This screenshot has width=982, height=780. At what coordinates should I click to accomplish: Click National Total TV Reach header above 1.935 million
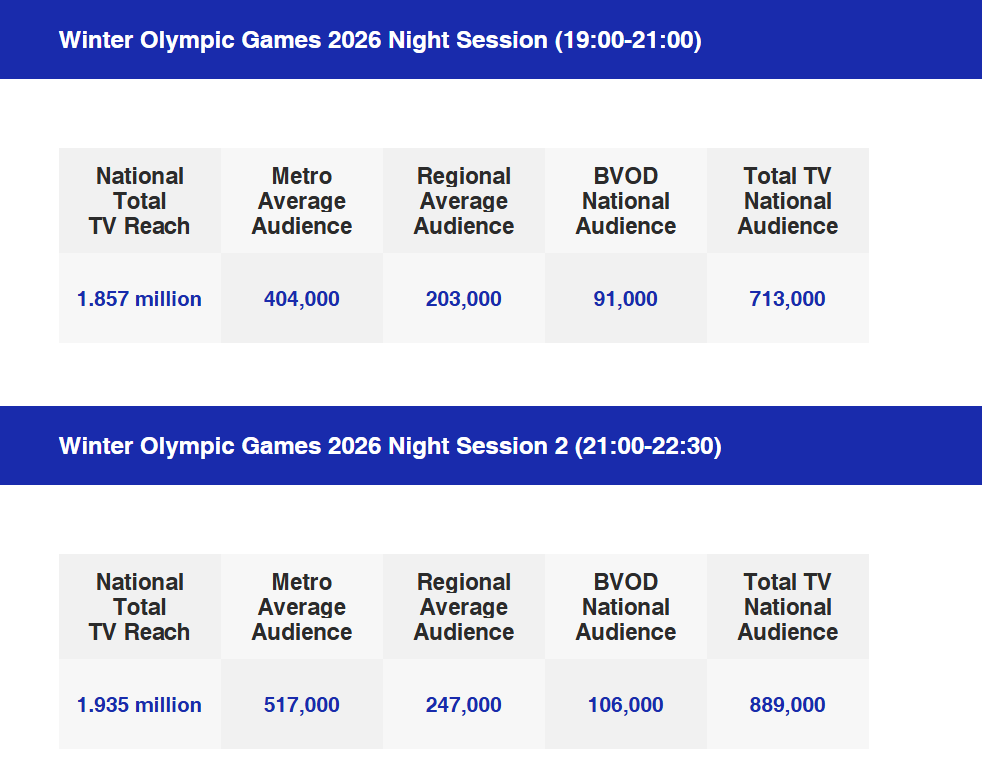140,607
